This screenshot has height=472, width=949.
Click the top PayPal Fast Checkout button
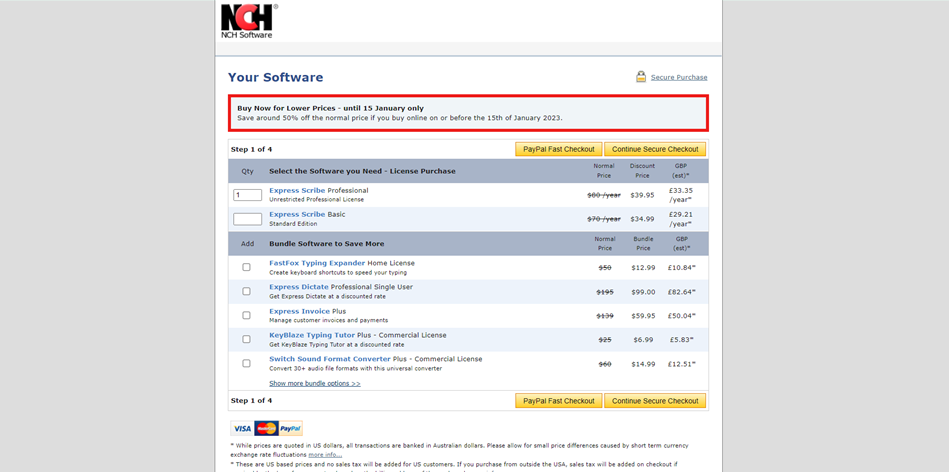point(558,149)
